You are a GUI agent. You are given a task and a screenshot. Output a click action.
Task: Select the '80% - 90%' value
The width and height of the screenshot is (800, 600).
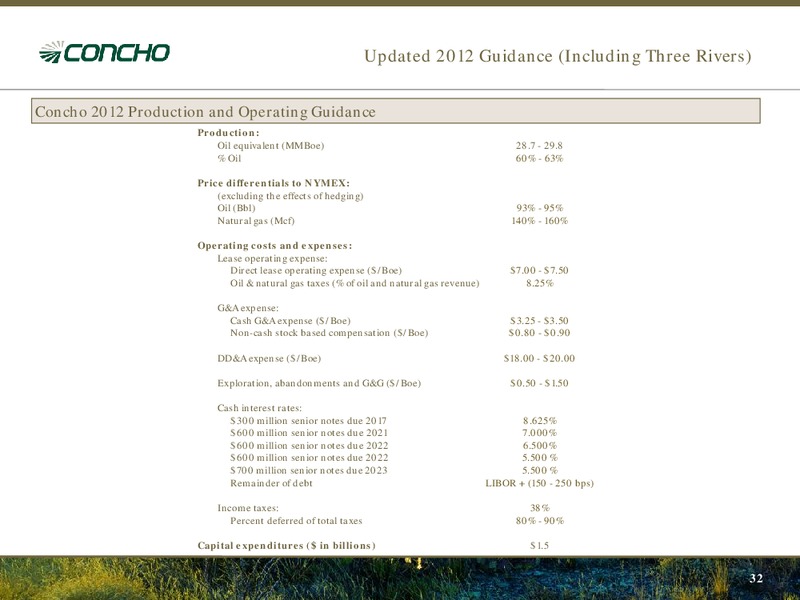pyautogui.click(x=539, y=521)
